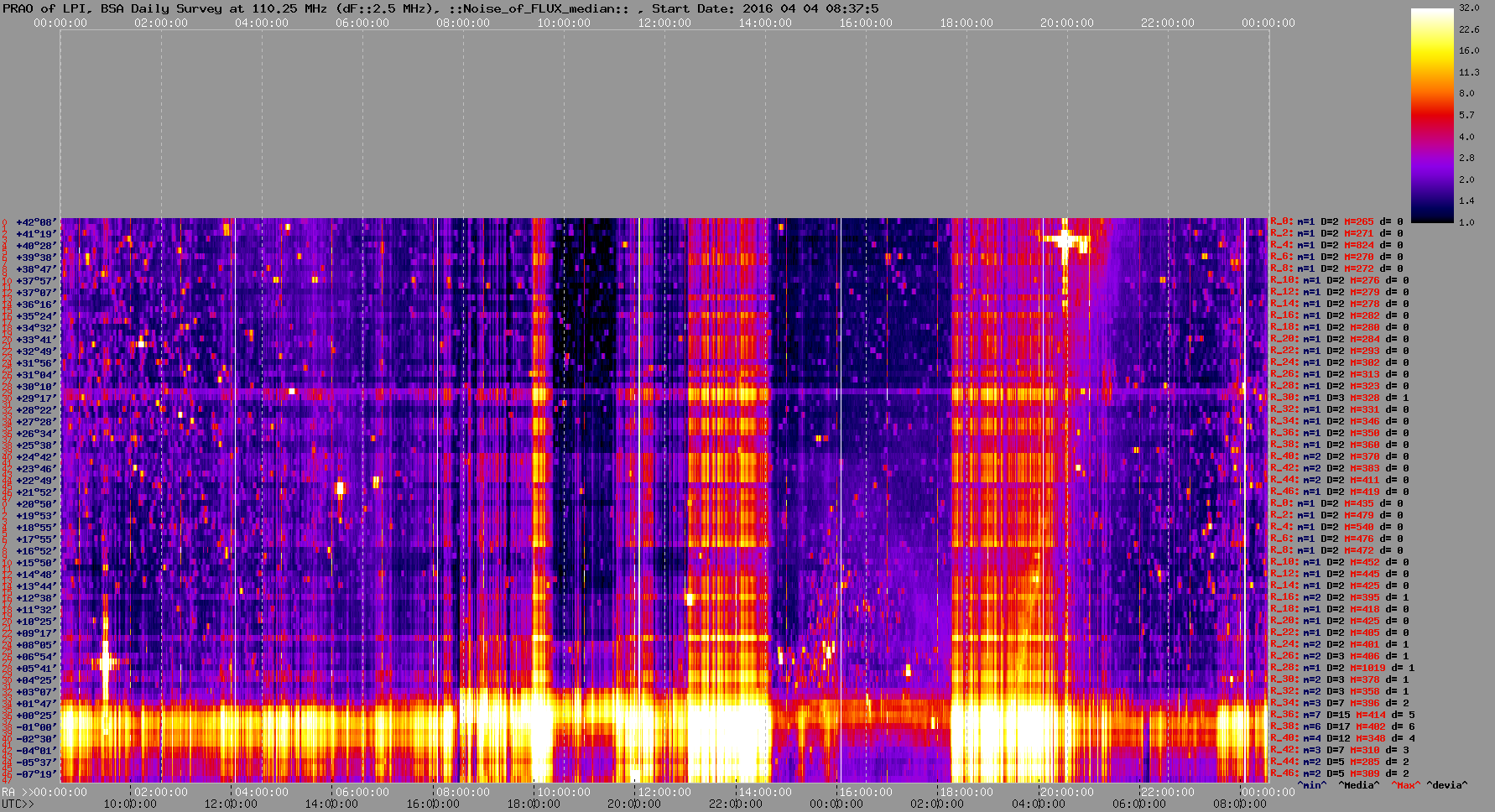Click declination label +04°25'

click(37, 680)
